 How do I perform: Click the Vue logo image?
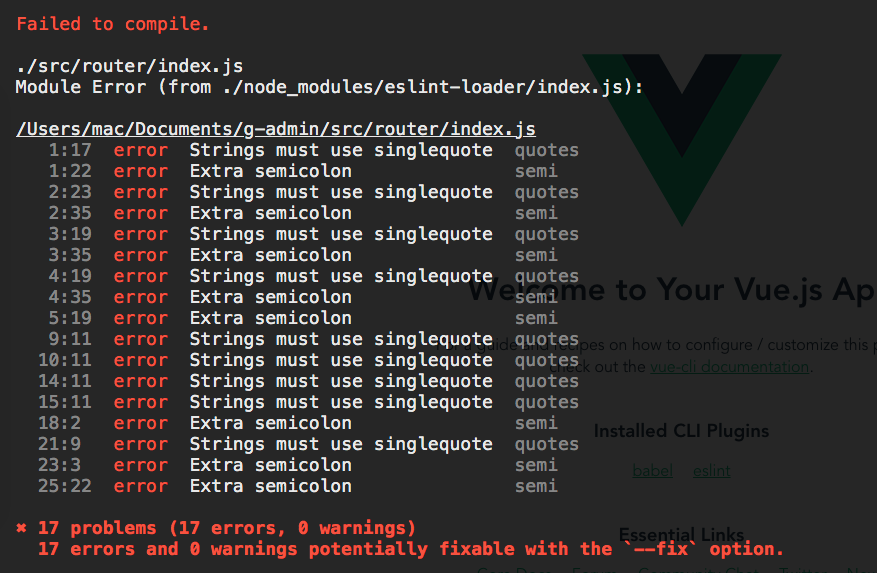(x=682, y=140)
